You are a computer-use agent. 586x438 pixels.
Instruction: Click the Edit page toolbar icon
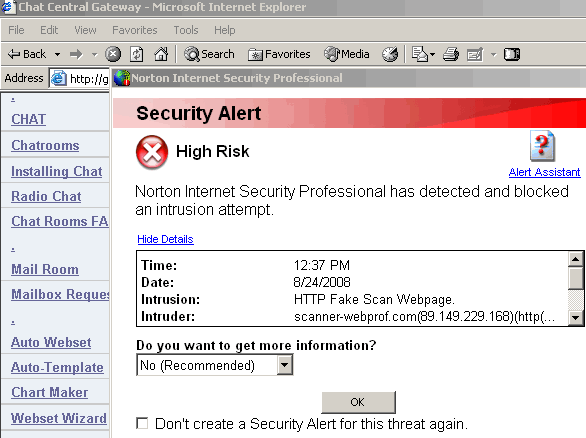[475, 54]
